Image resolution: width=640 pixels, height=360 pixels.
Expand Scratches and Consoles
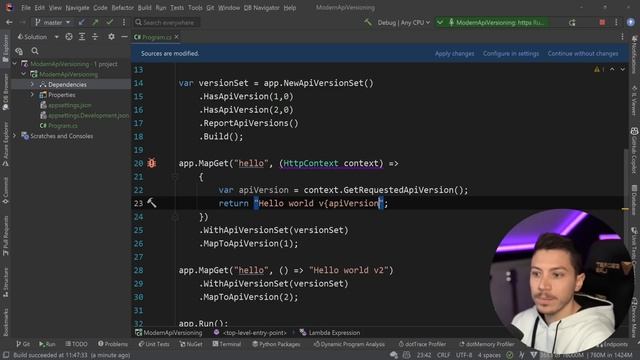[15, 136]
